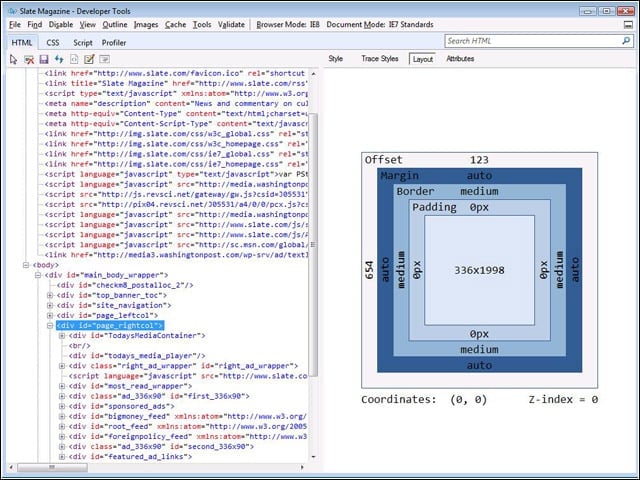Image resolution: width=640 pixels, height=480 pixels.
Task: Expand the second_336x90 ad div
Action: click(x=62, y=447)
